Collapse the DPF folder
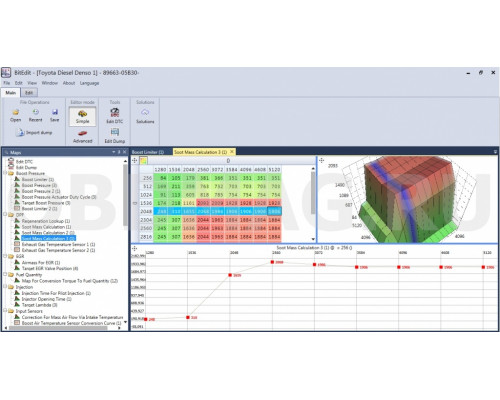Viewport: 500px width, 400px height. pyautogui.click(x=5, y=215)
